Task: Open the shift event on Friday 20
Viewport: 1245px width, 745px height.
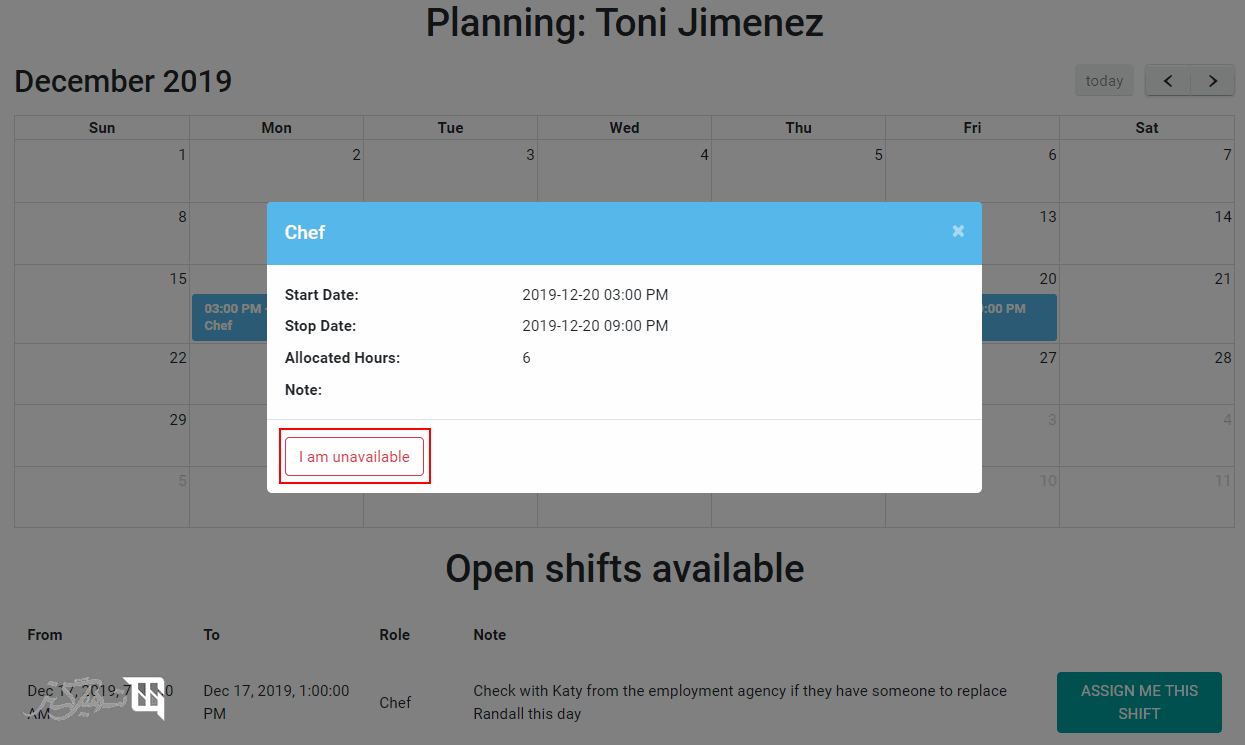Action: 1018,317
